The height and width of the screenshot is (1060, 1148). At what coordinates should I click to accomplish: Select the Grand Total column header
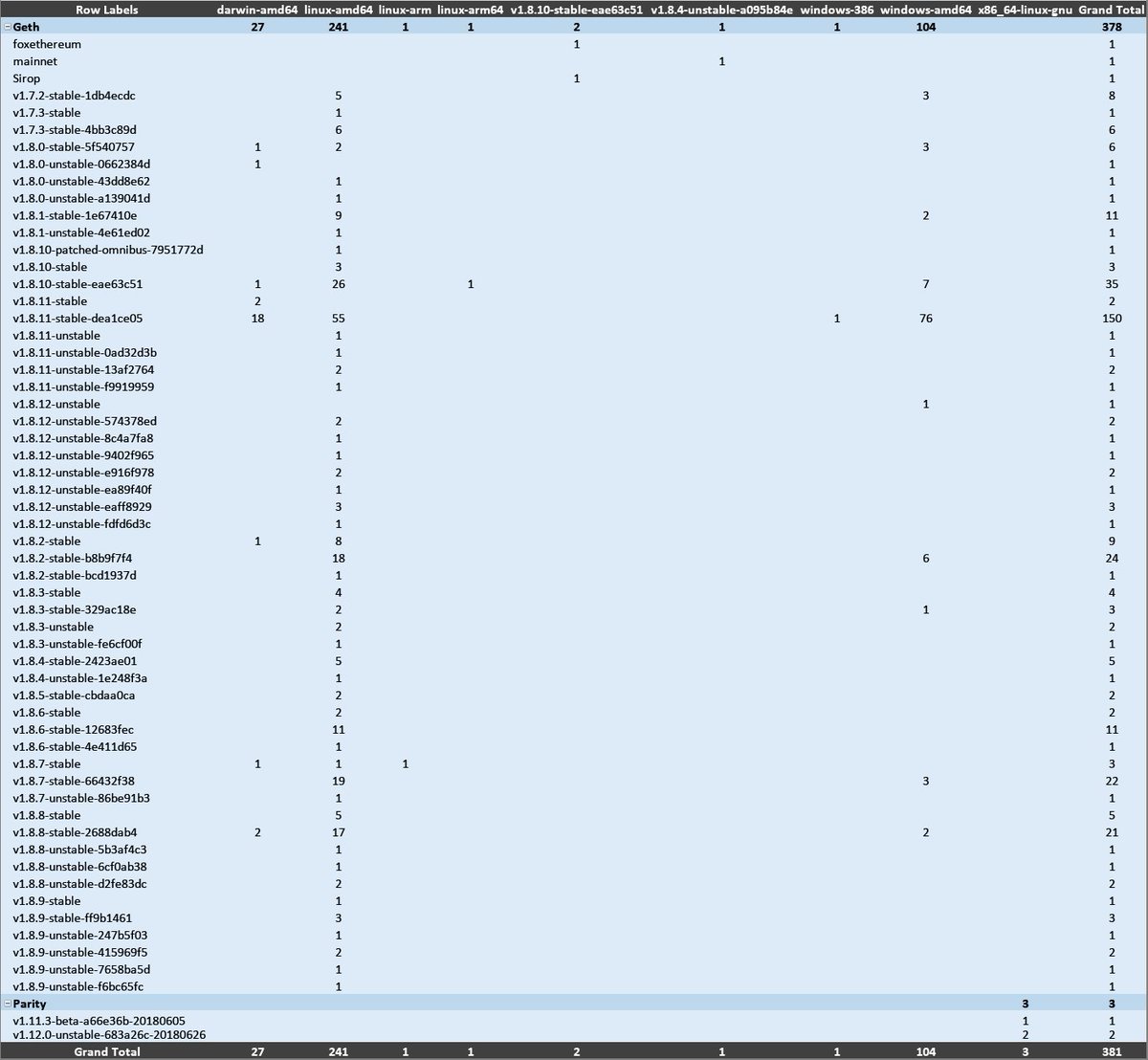click(x=1112, y=10)
